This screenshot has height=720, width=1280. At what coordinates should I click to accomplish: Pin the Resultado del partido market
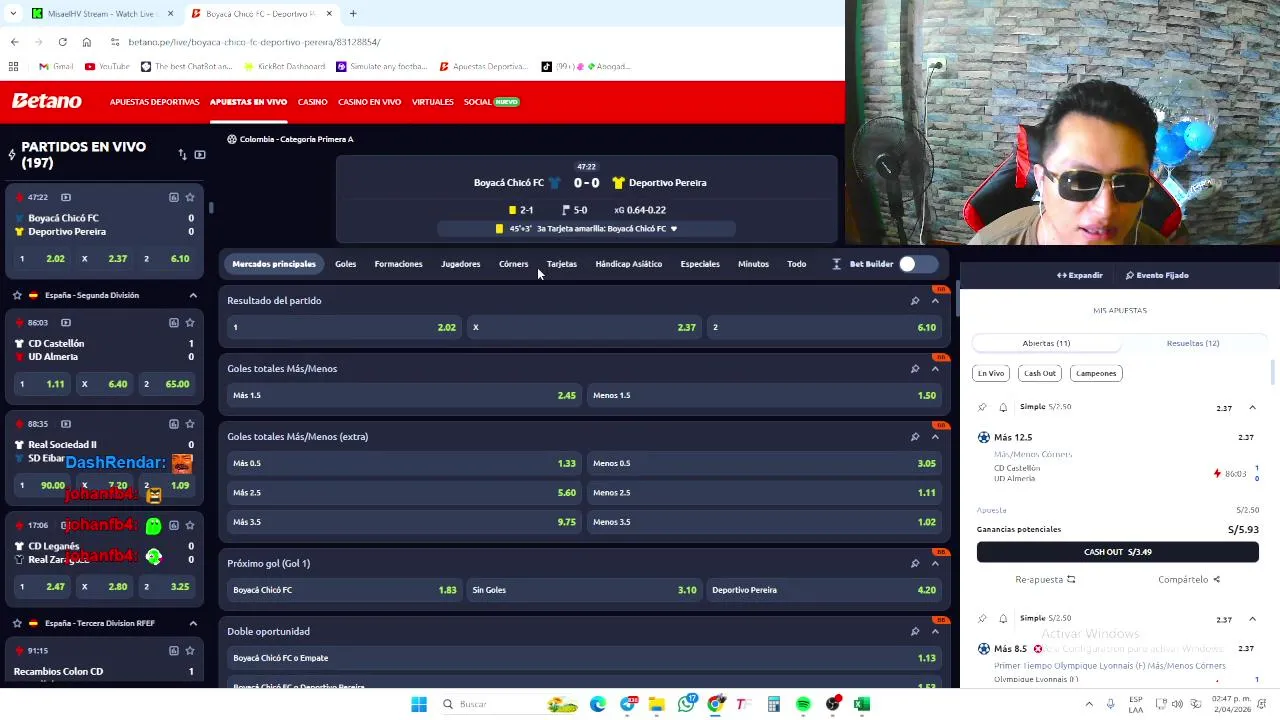[x=915, y=300]
